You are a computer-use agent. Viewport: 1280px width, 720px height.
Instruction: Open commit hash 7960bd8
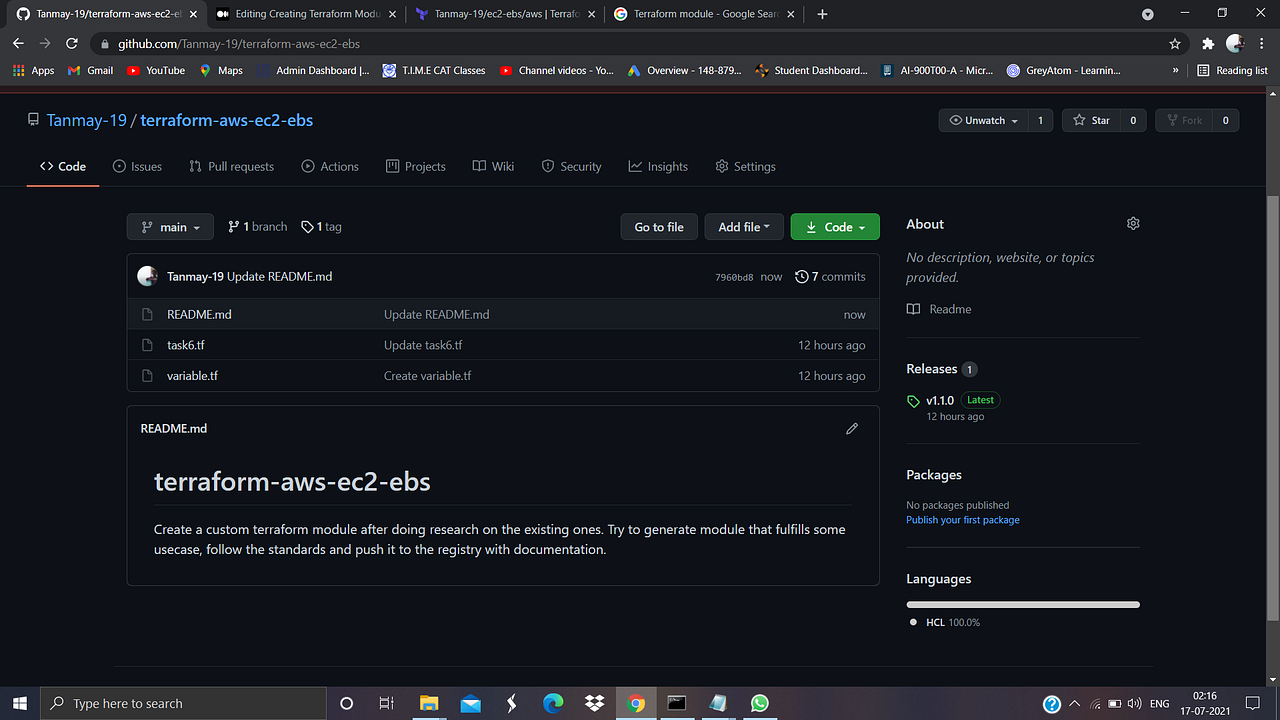coord(734,277)
